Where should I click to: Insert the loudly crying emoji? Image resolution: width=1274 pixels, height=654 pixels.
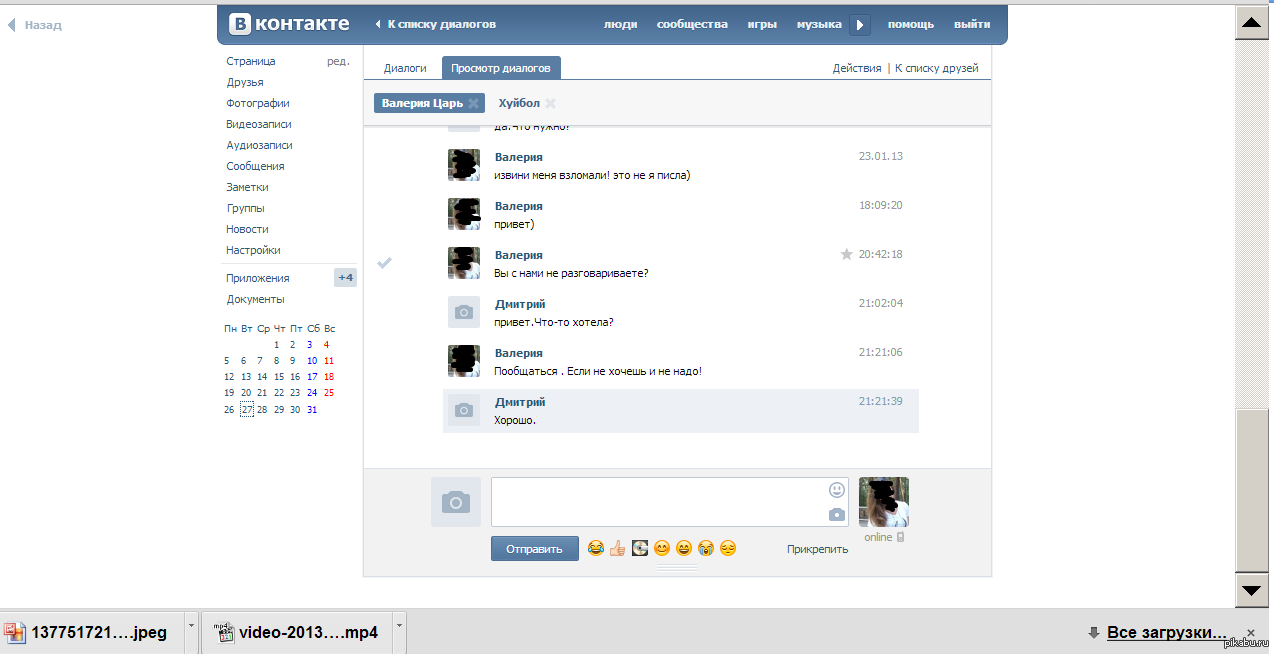pyautogui.click(x=706, y=548)
